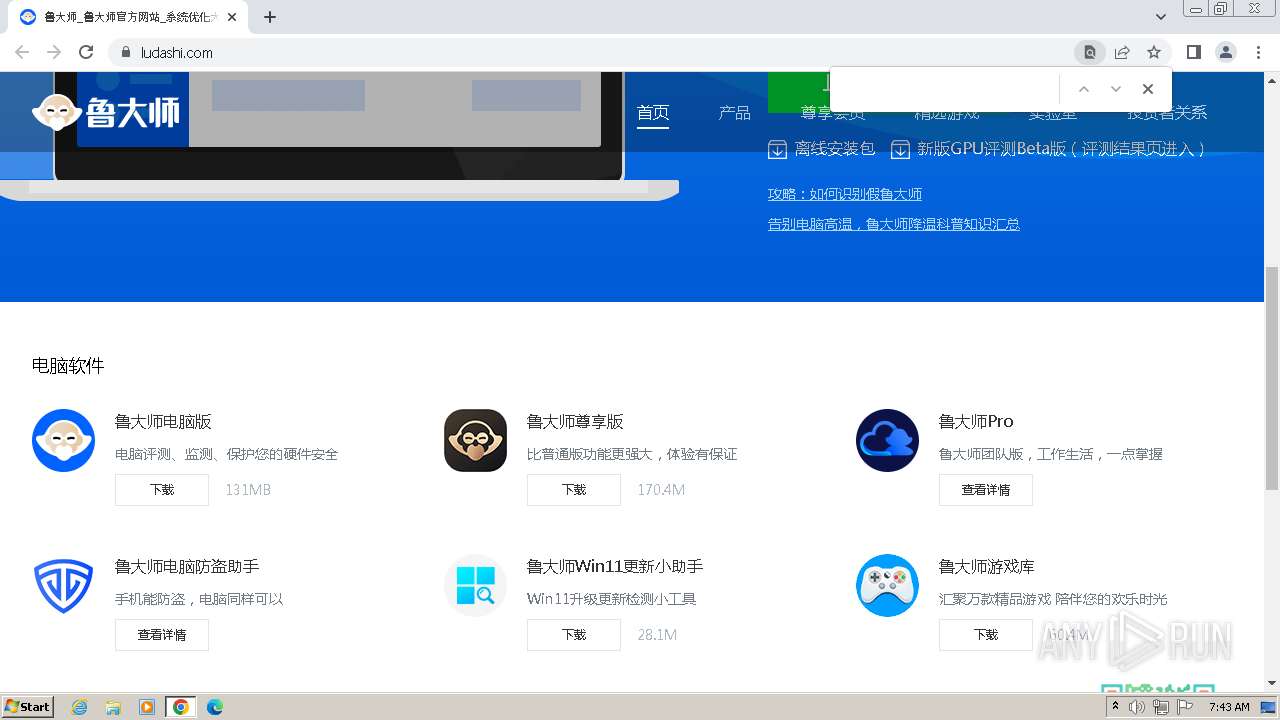
Task: Click inside the find-in-page text field
Action: [944, 89]
